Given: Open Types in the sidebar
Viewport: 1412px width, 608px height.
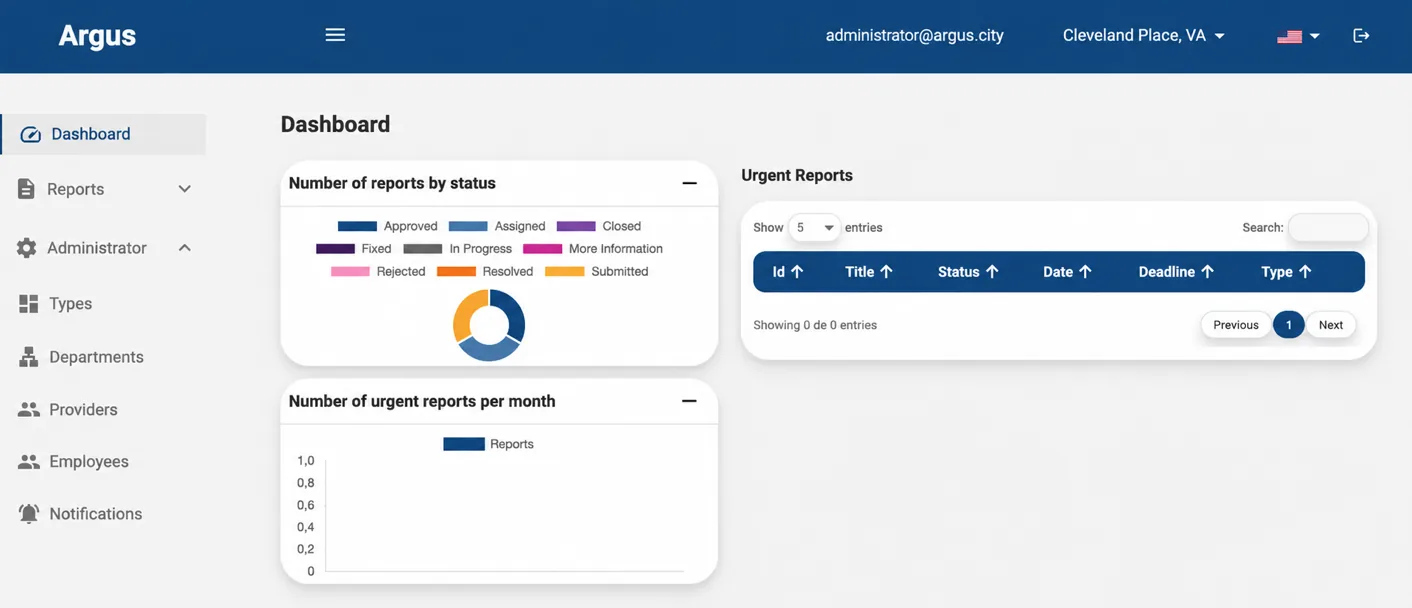Looking at the screenshot, I should 70,304.
